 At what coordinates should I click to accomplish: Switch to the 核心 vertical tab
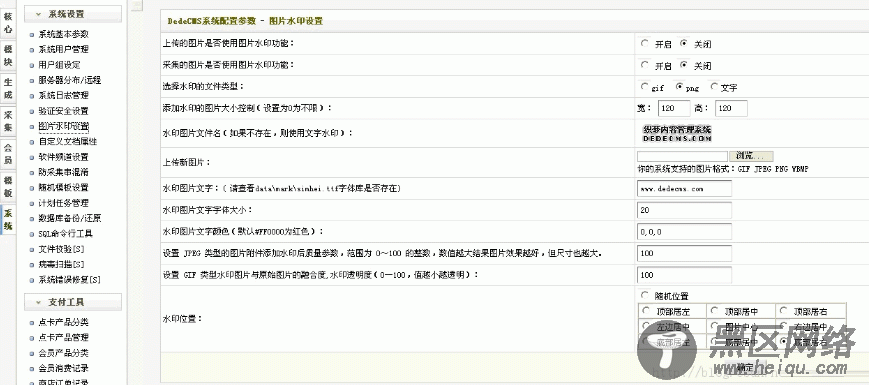pos(8,24)
